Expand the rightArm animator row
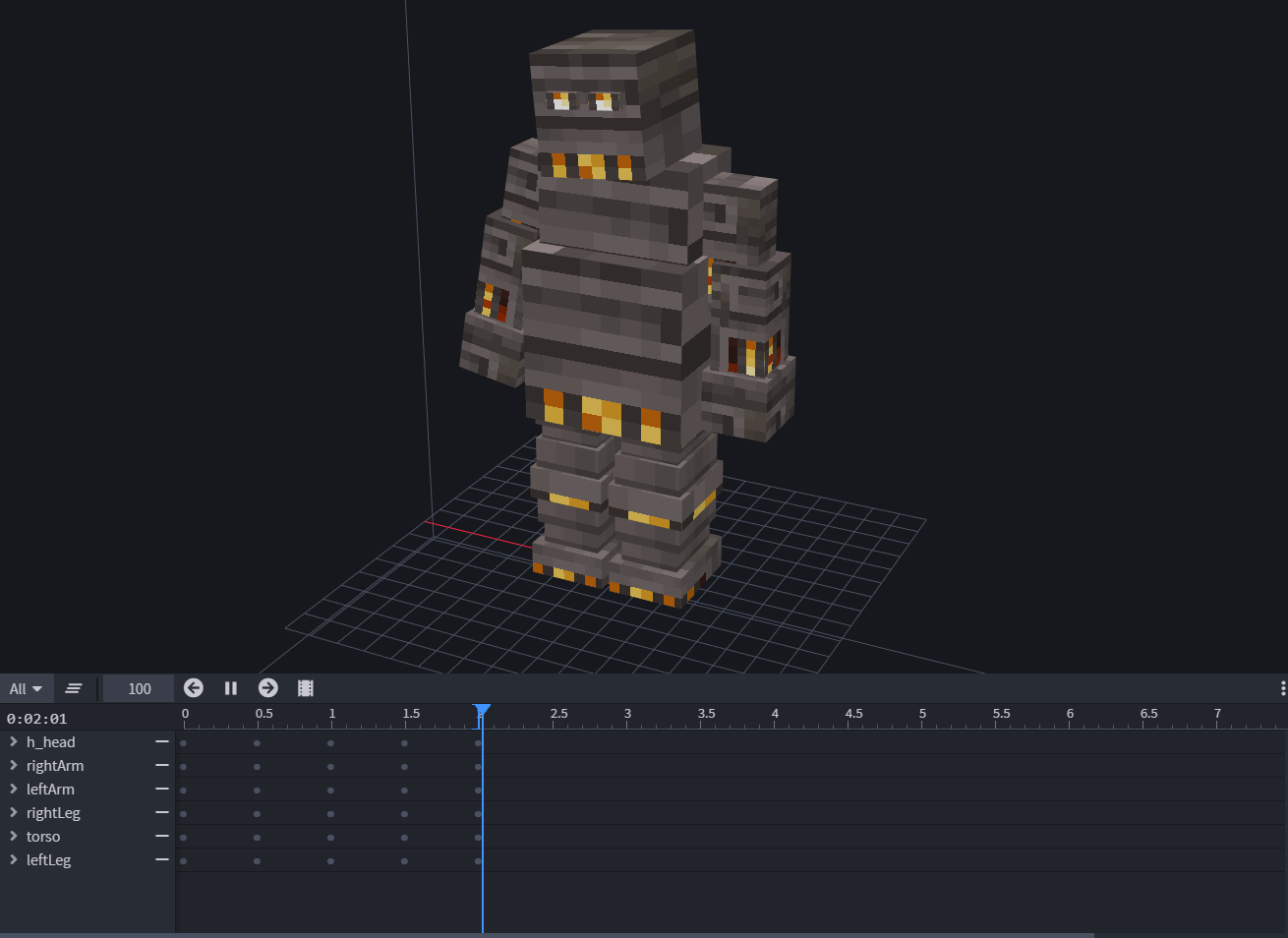Image resolution: width=1288 pixels, height=938 pixels. click(x=13, y=765)
